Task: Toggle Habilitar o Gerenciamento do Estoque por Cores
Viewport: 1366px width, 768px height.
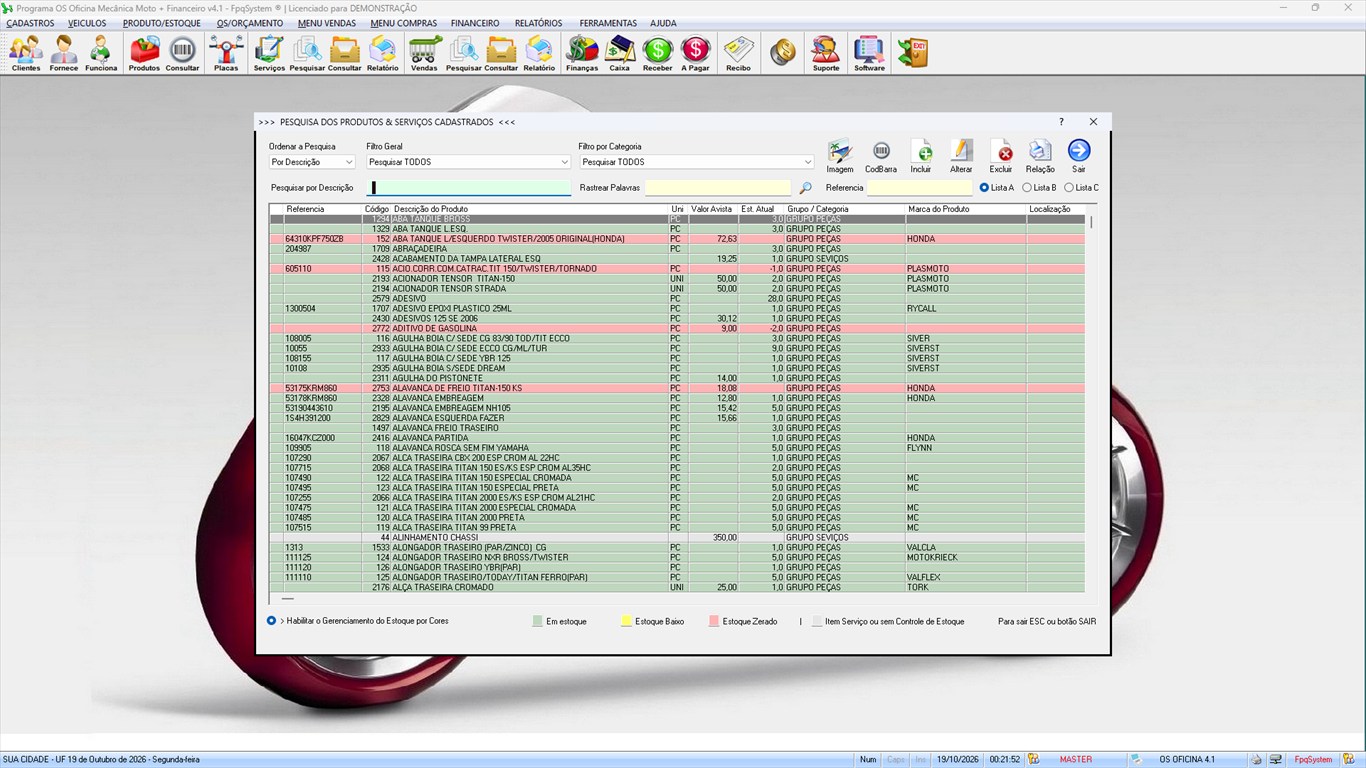Action: (272, 621)
